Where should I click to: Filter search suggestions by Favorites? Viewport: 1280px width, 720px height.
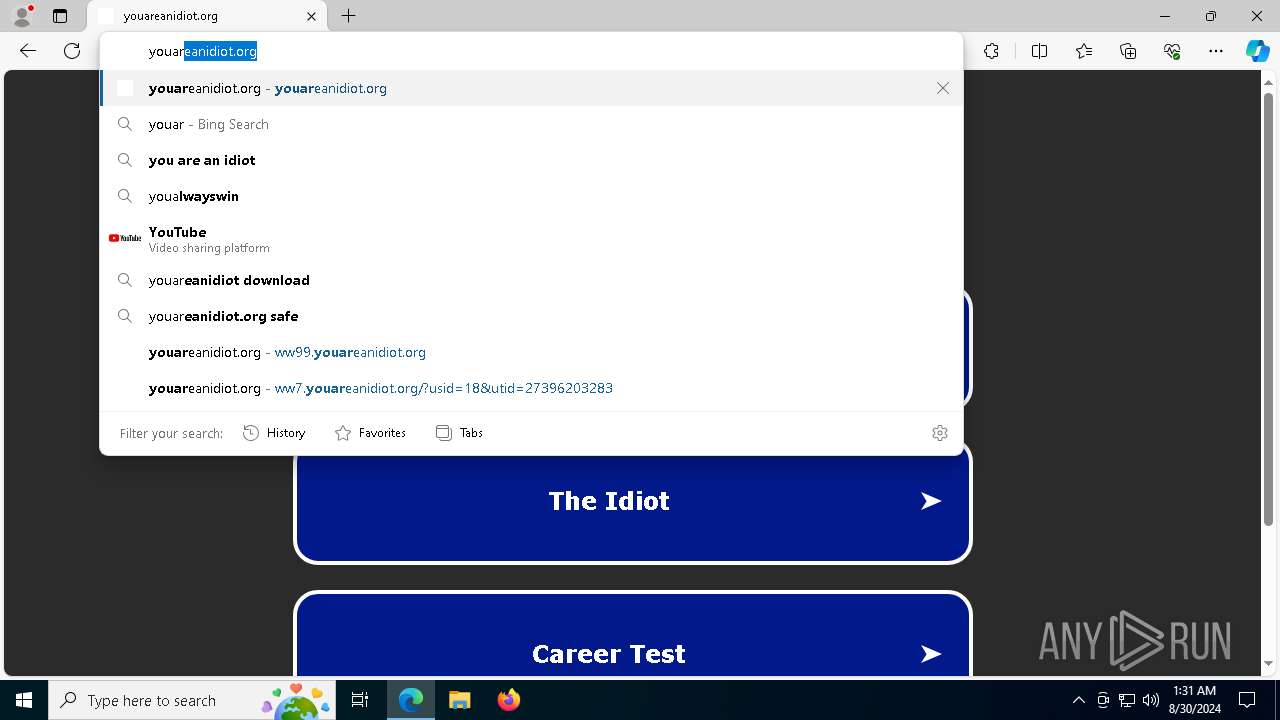370,433
